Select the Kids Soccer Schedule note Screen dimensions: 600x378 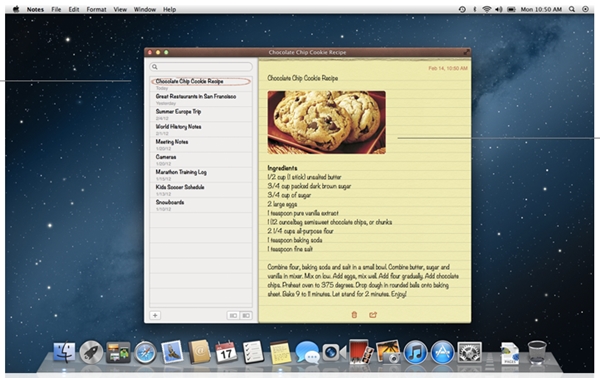(x=201, y=190)
